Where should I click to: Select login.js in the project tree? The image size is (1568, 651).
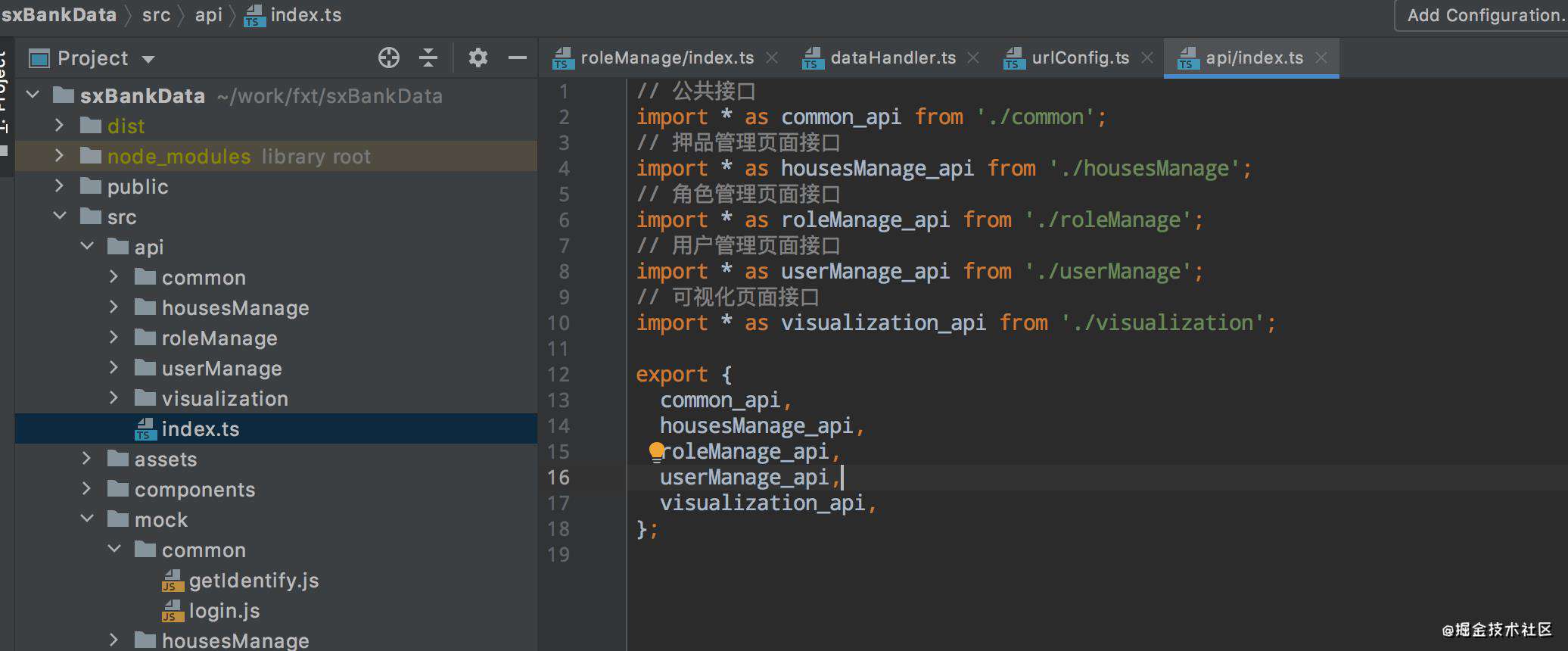(x=276, y=610)
